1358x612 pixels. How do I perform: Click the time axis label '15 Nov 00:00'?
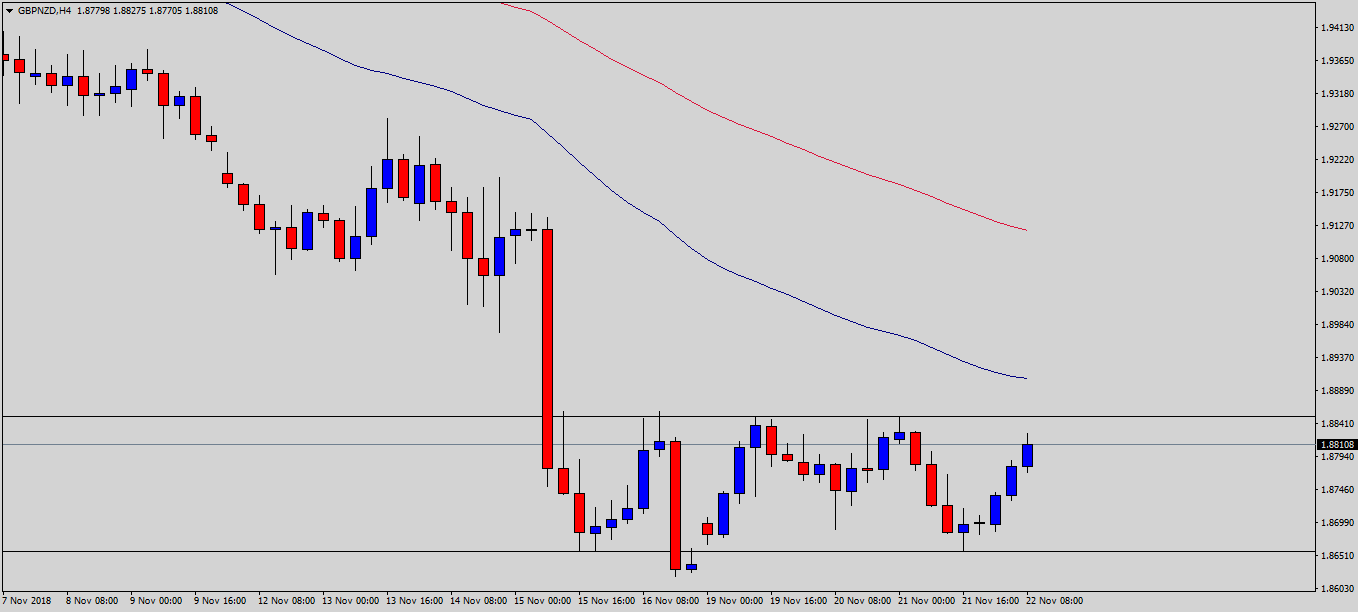click(542, 602)
